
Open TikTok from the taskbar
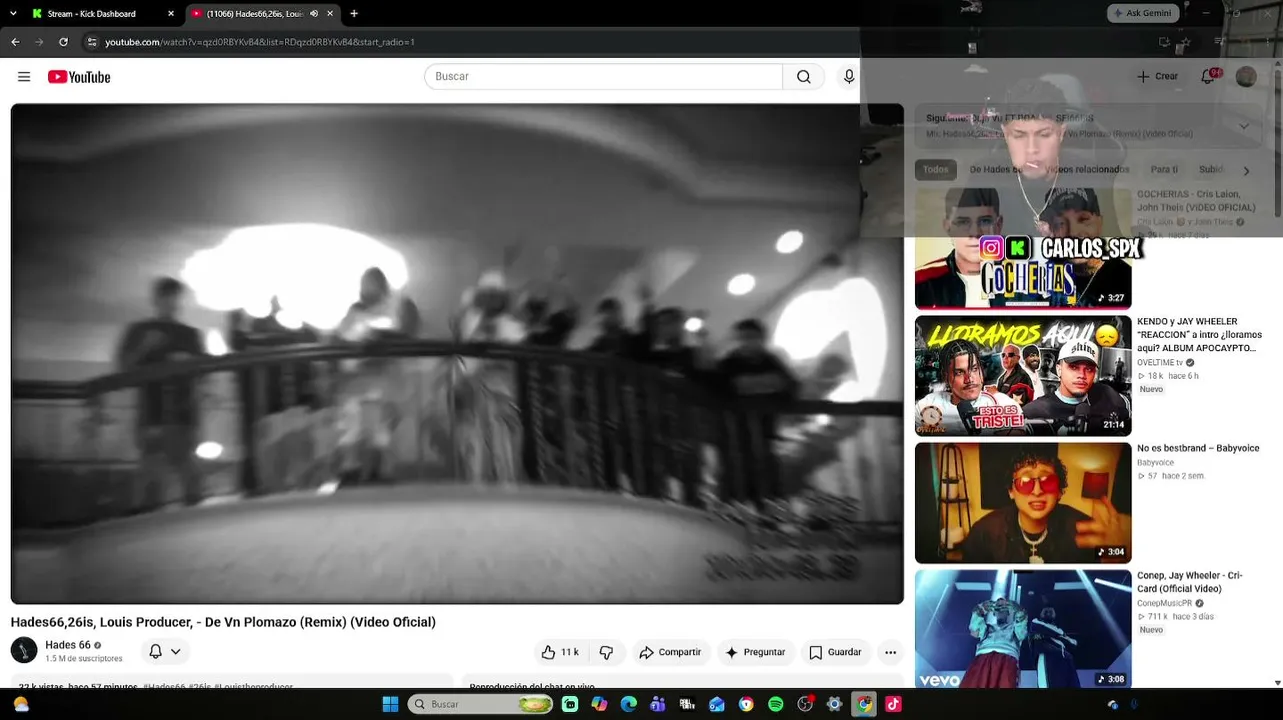point(893,704)
